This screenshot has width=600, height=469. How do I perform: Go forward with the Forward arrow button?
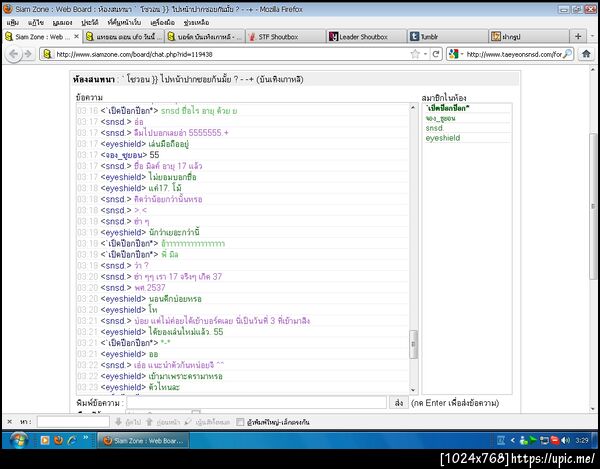(x=28, y=54)
